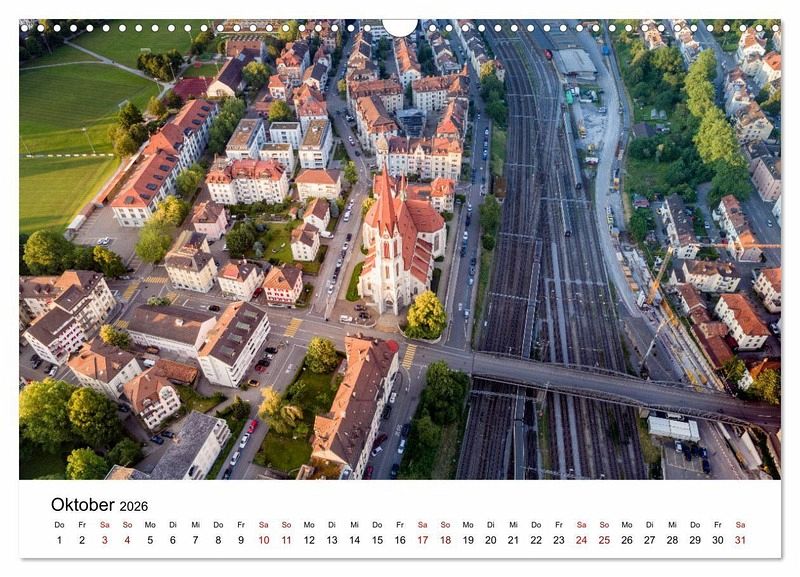Select date 14 in the calendar
This screenshot has width=800, height=577.
(355, 540)
